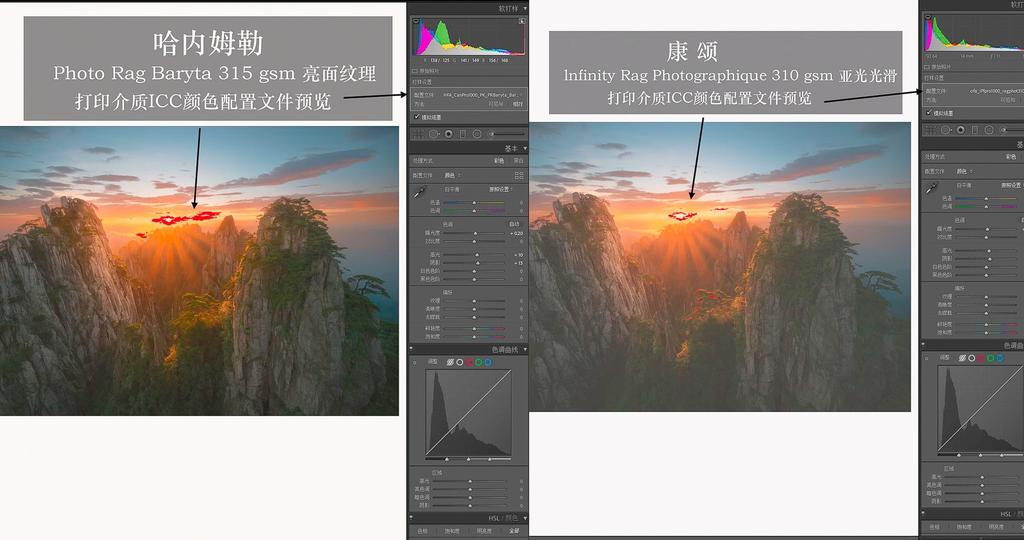The image size is (1024, 540).
Task: Select the red eye correction tool in left panel
Action: point(449,134)
